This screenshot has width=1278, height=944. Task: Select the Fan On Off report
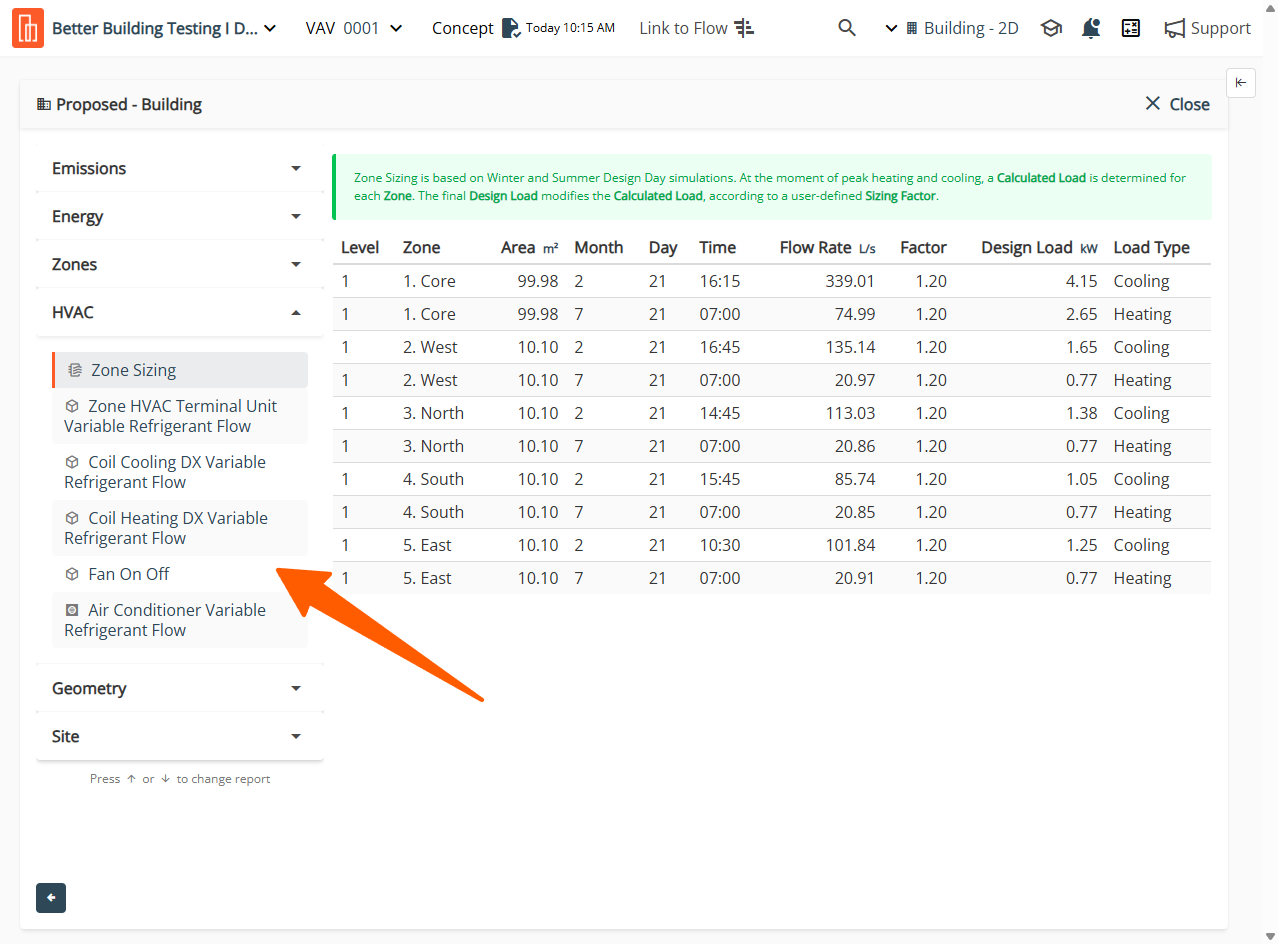(129, 574)
